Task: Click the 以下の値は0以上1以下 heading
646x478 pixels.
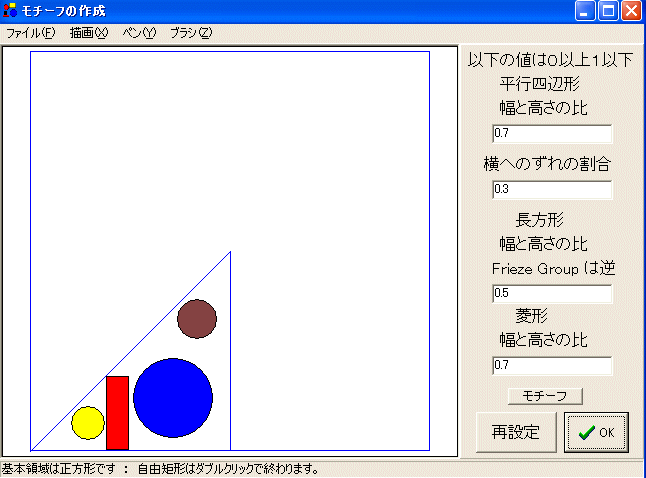Action: pos(550,60)
